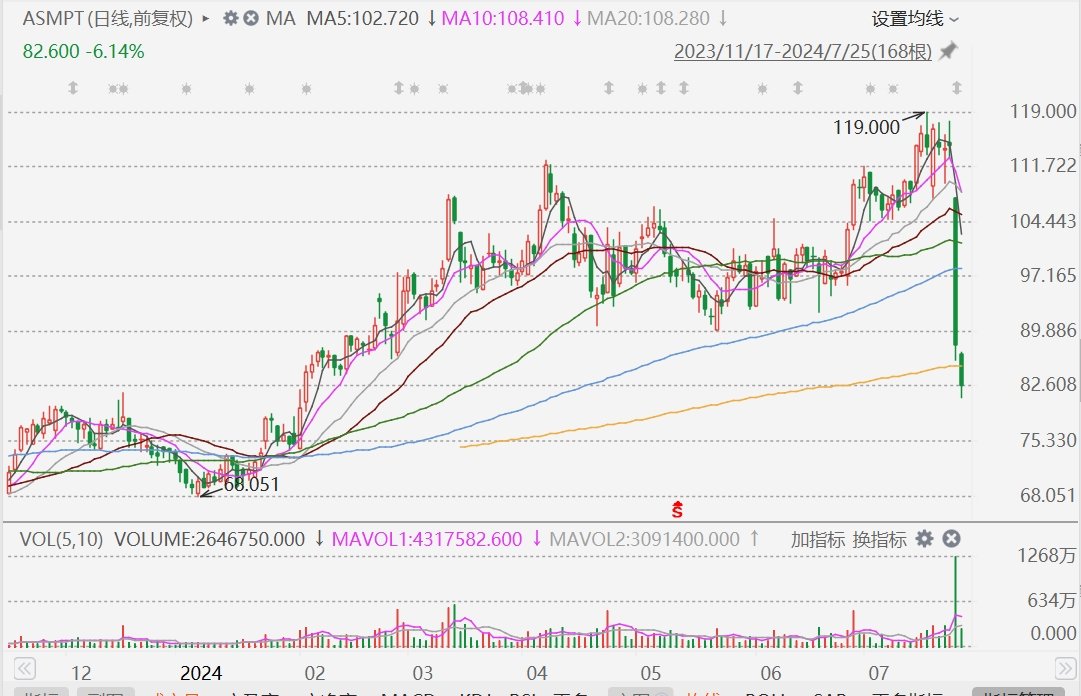The width and height of the screenshot is (1081, 696).
Task: Click 加指标 to add an indicator
Action: [x=817, y=539]
